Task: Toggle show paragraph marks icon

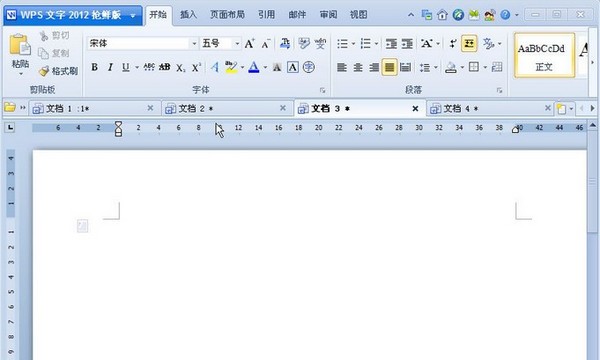Action: point(453,44)
